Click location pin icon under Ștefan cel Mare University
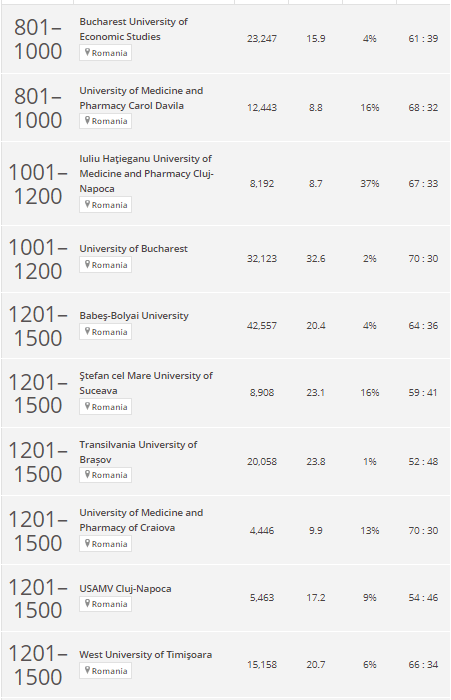451x700 pixels. click(88, 406)
